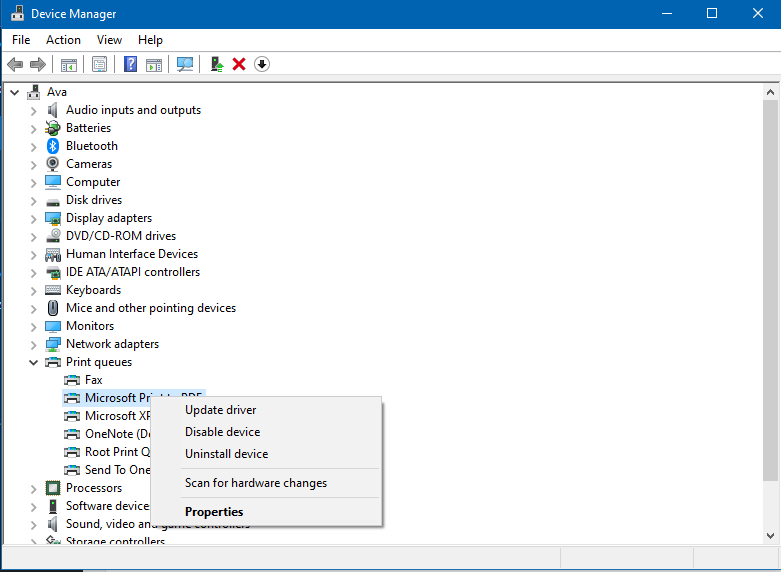Select the Fax print queue item
Image resolution: width=781 pixels, height=572 pixels.
(x=93, y=380)
